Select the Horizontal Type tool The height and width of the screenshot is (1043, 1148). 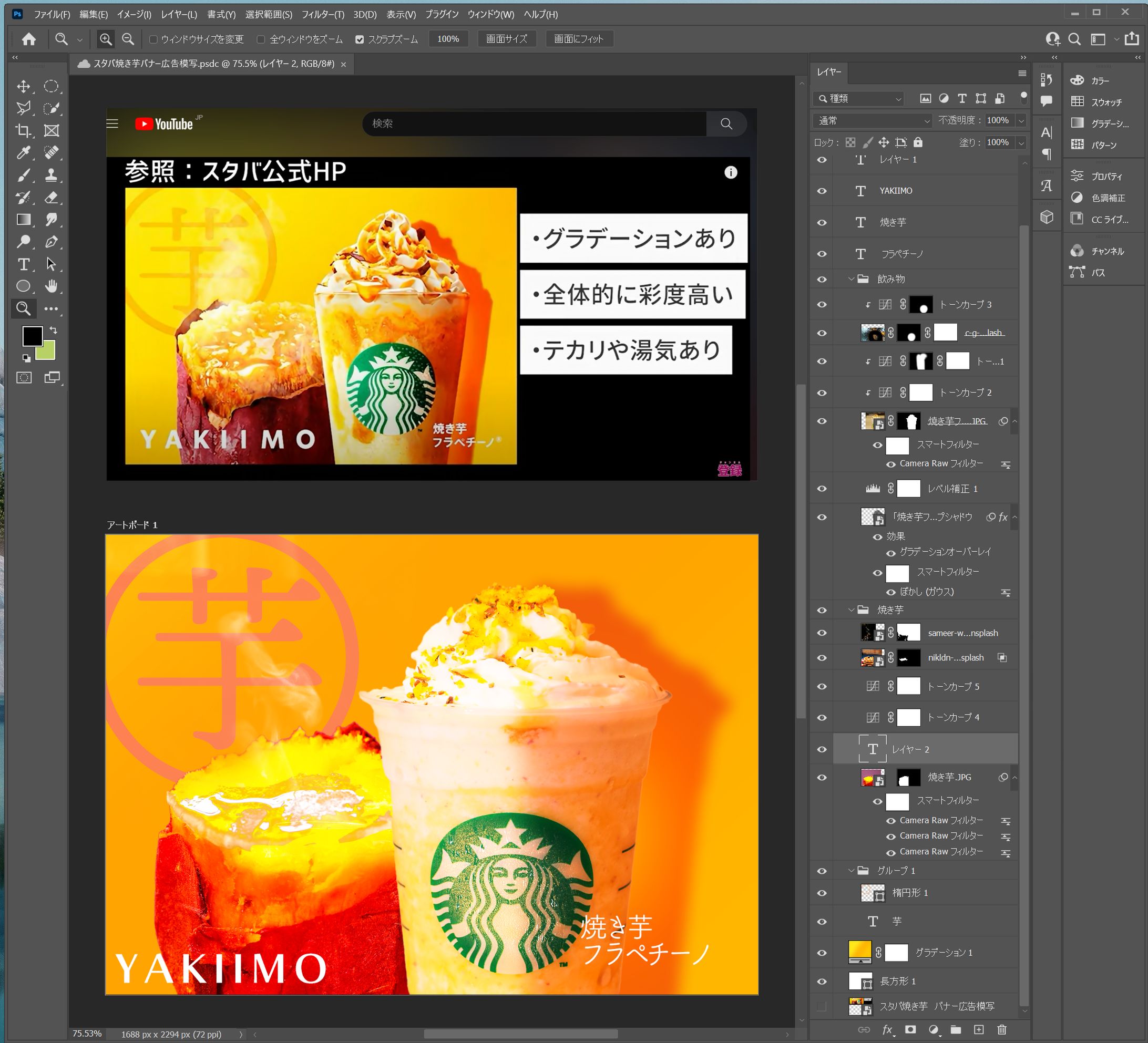click(x=23, y=264)
